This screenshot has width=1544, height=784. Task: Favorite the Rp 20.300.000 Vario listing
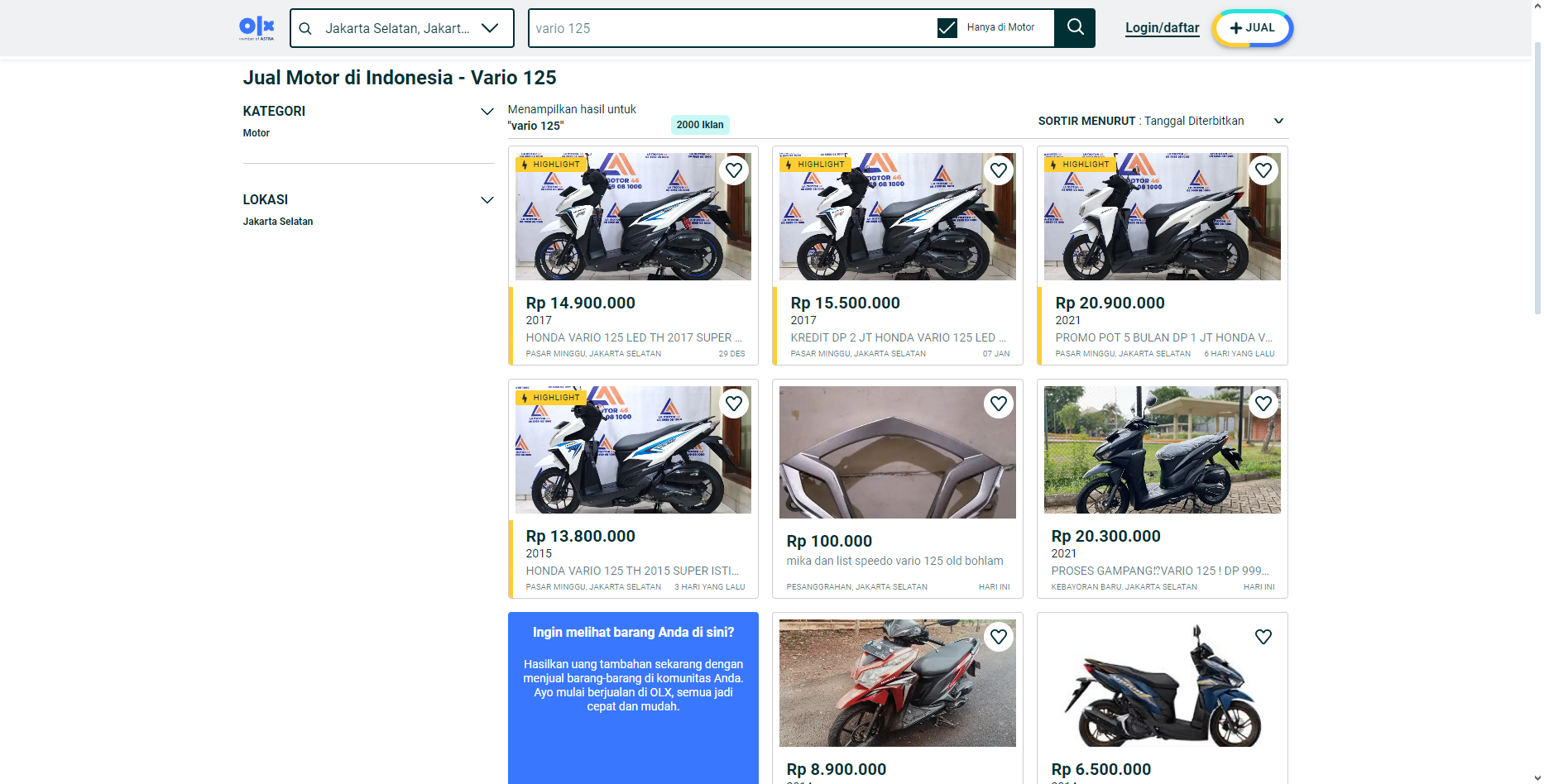[x=1263, y=404]
